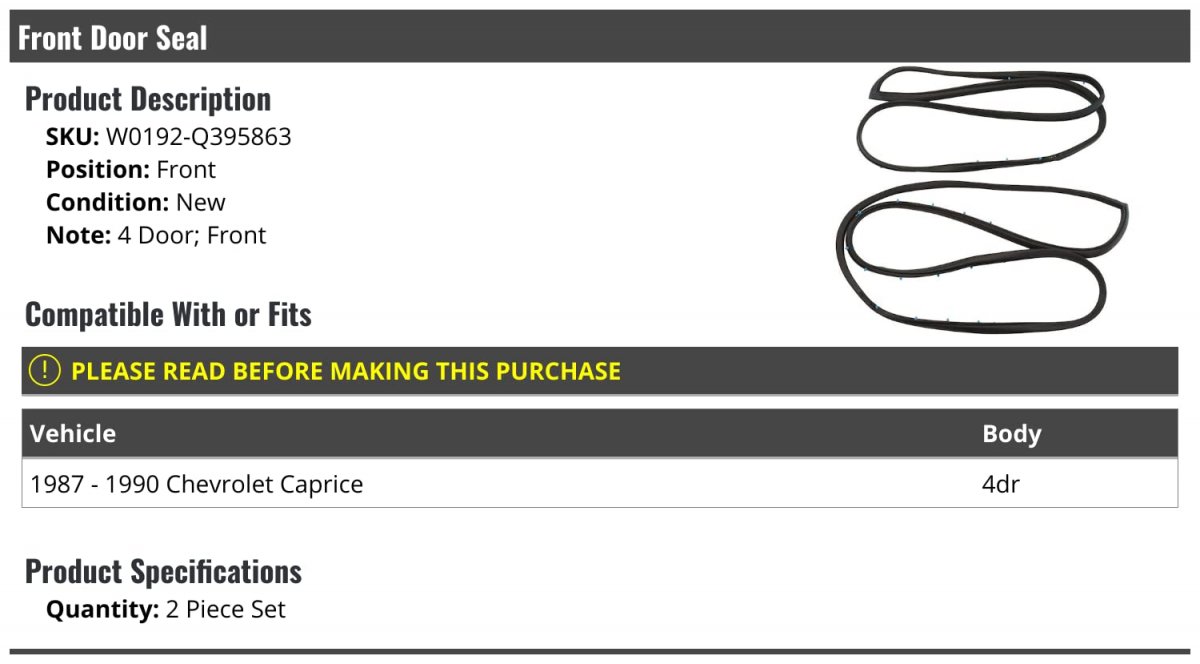Image resolution: width=1200 pixels, height=664 pixels.
Task: Click the Body column header
Action: coord(1012,434)
